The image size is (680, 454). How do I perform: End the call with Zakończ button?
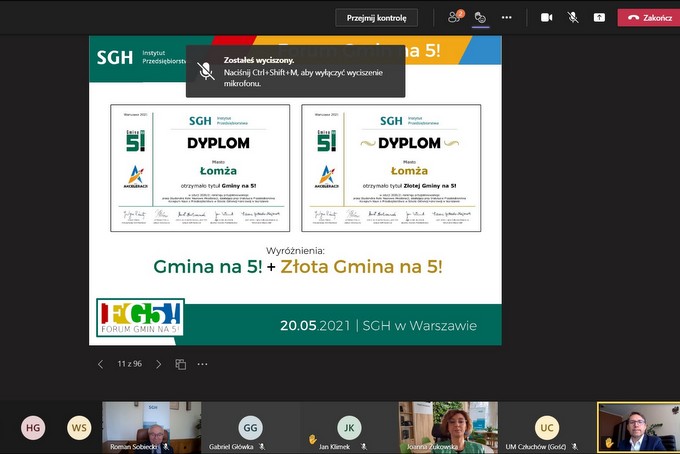(649, 18)
